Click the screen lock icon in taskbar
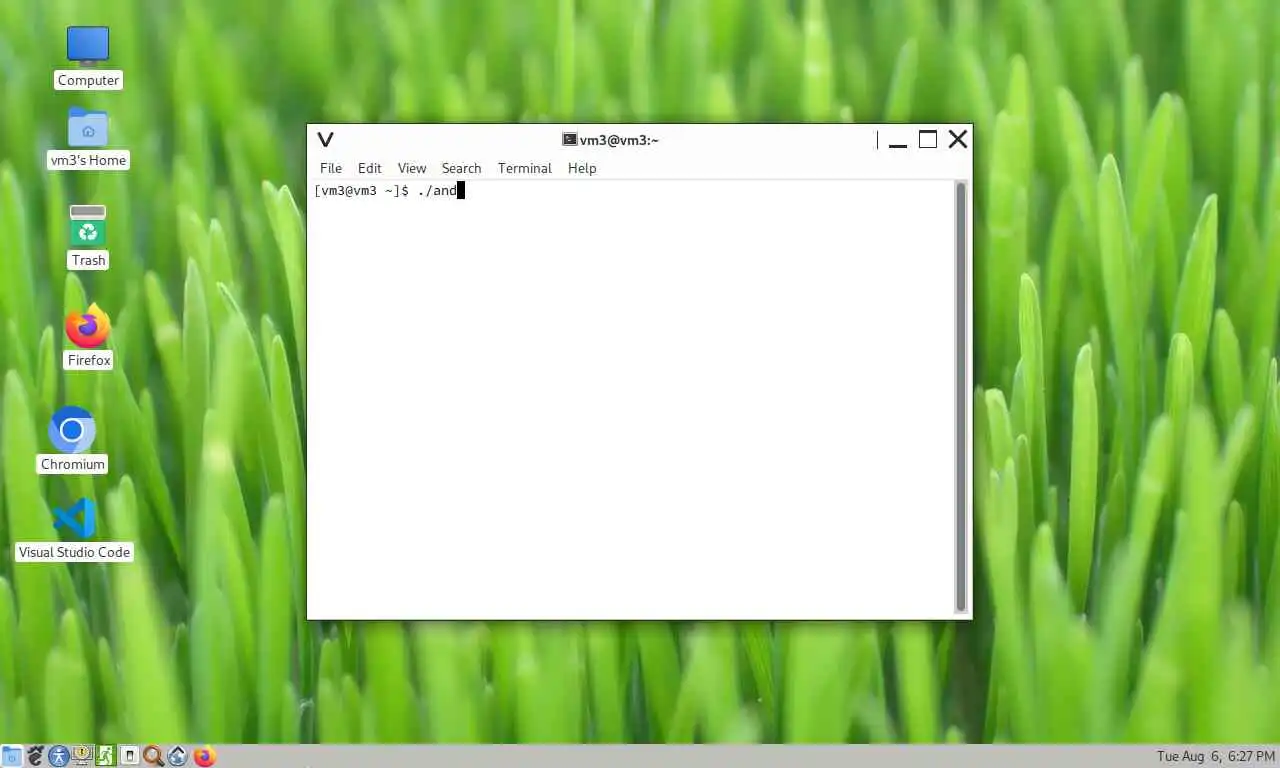Screen dimensions: 1280x768 click(82, 757)
